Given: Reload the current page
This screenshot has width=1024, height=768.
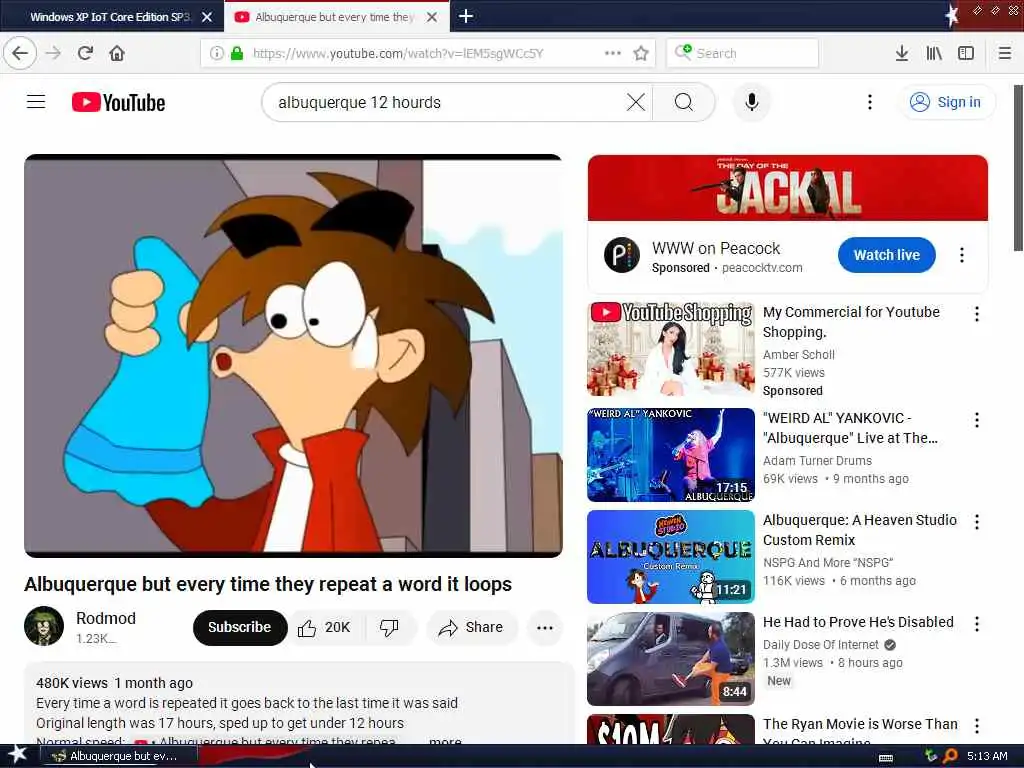Looking at the screenshot, I should pyautogui.click(x=85, y=53).
